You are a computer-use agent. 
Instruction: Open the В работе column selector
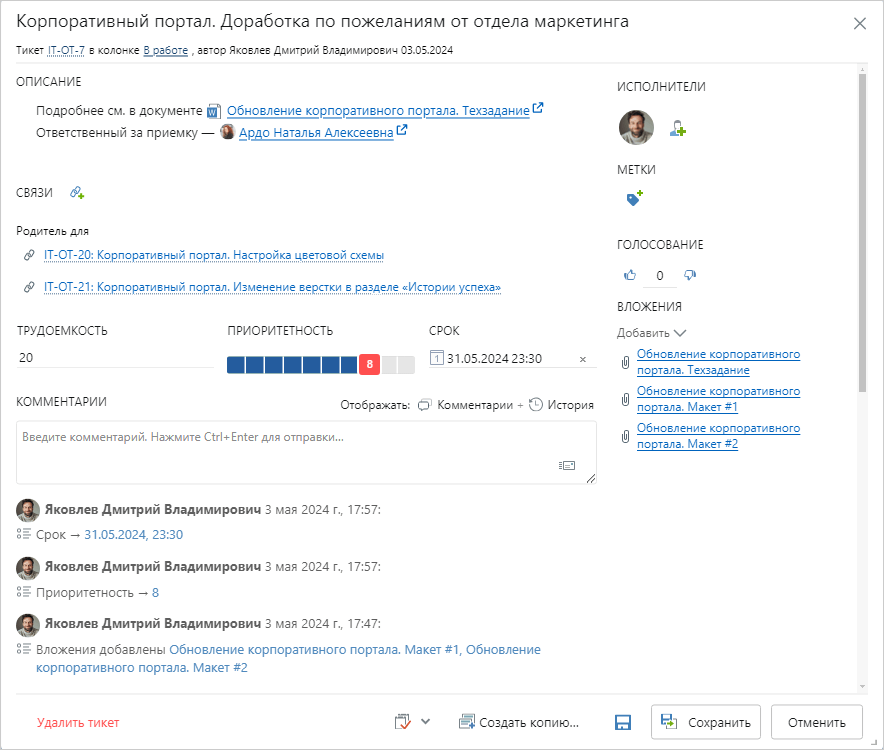click(x=165, y=49)
